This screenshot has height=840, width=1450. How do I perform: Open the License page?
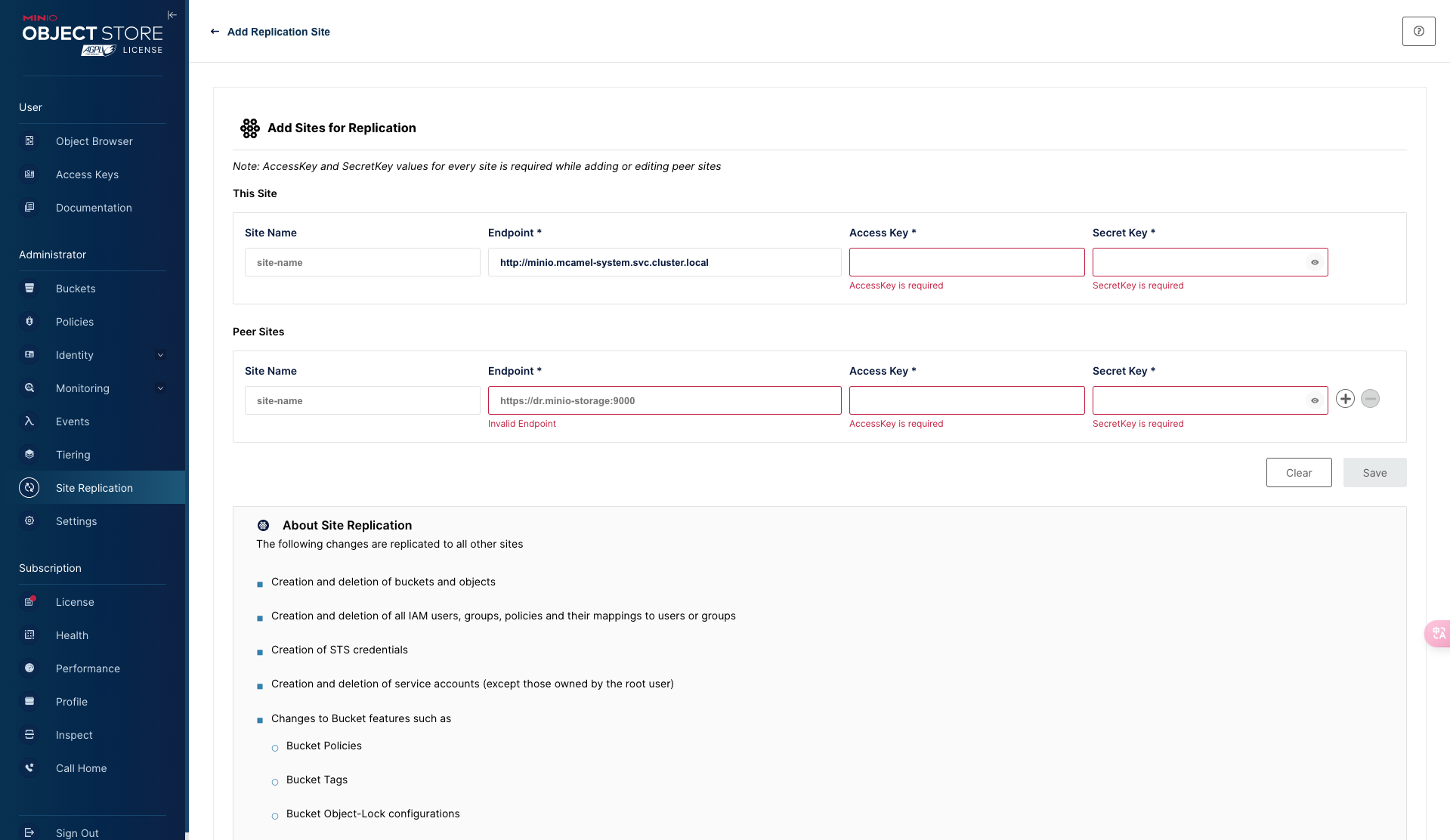click(x=75, y=602)
